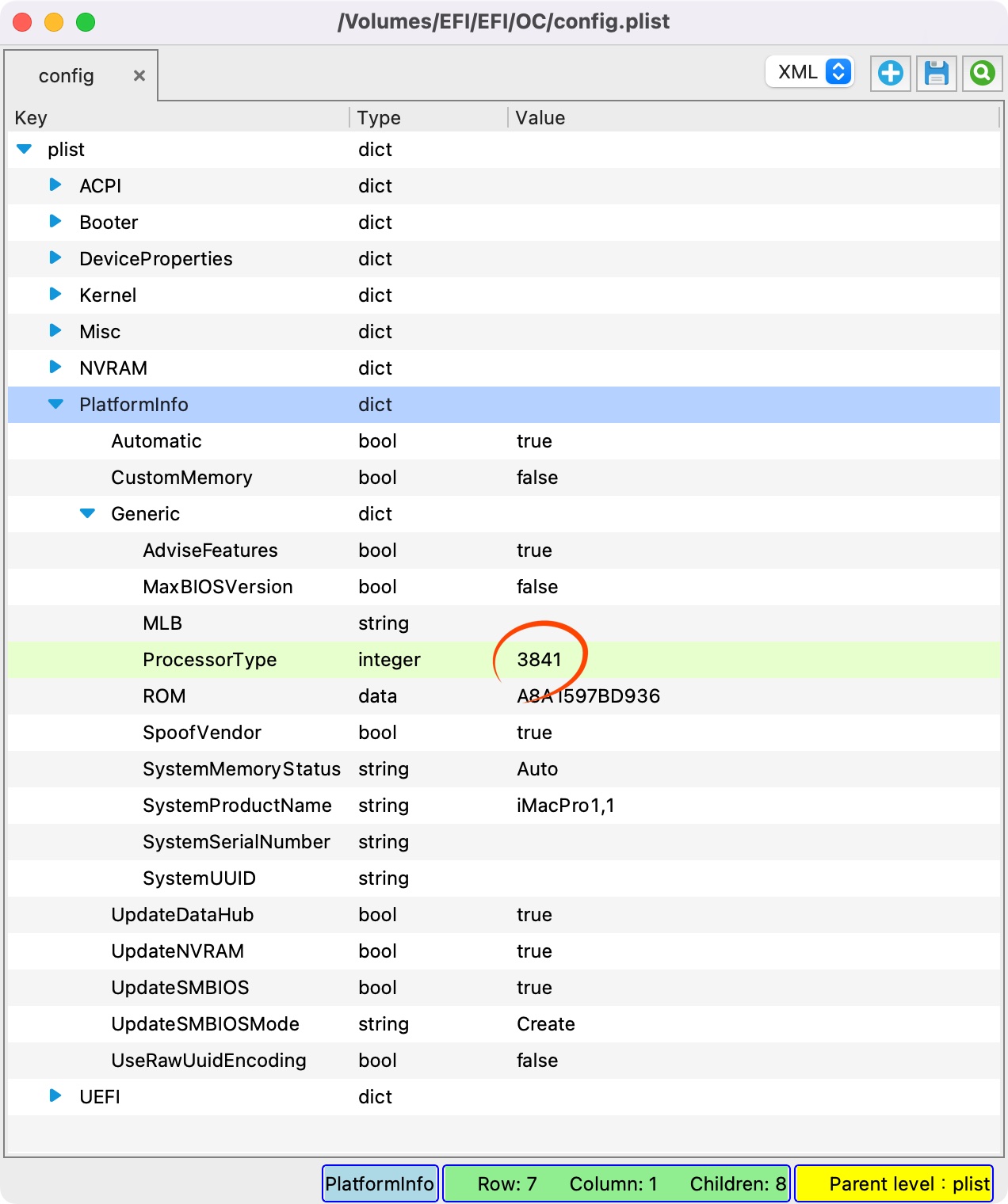
Task: Expand the UEFI dict
Action: 55,1096
